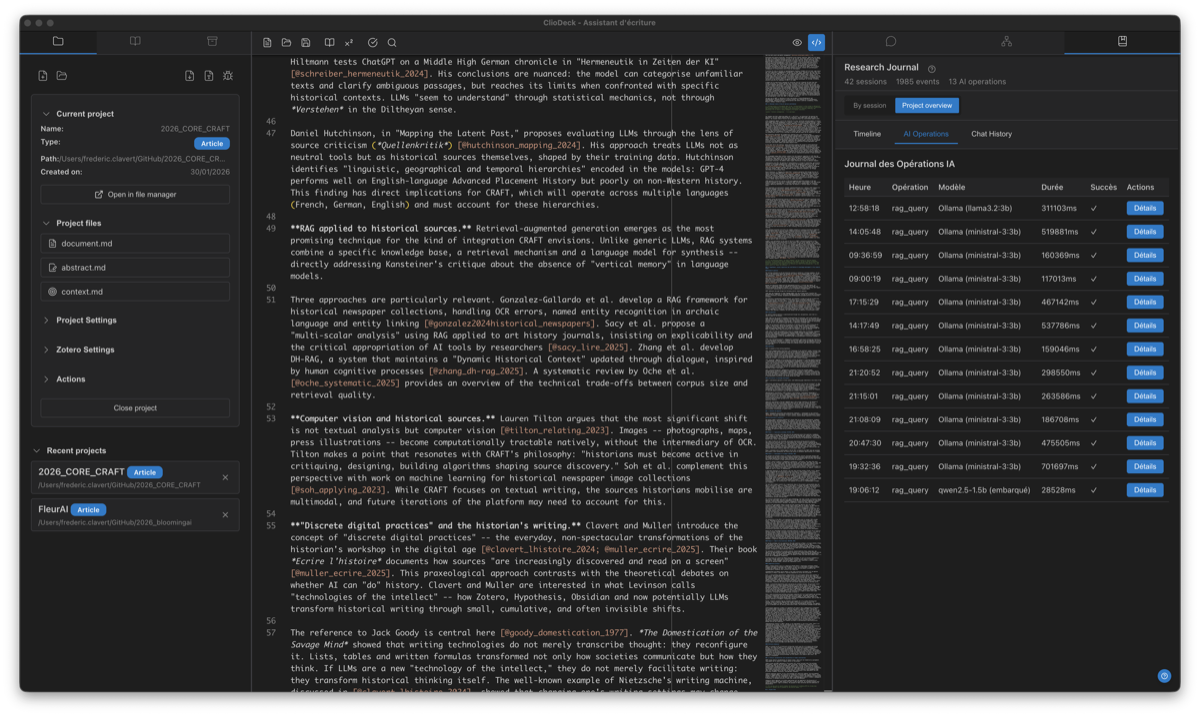Screen dimensions: 1200x716
Task: Open Détails for the 19:06:12 qwen2.5 operation
Action: (1145, 490)
